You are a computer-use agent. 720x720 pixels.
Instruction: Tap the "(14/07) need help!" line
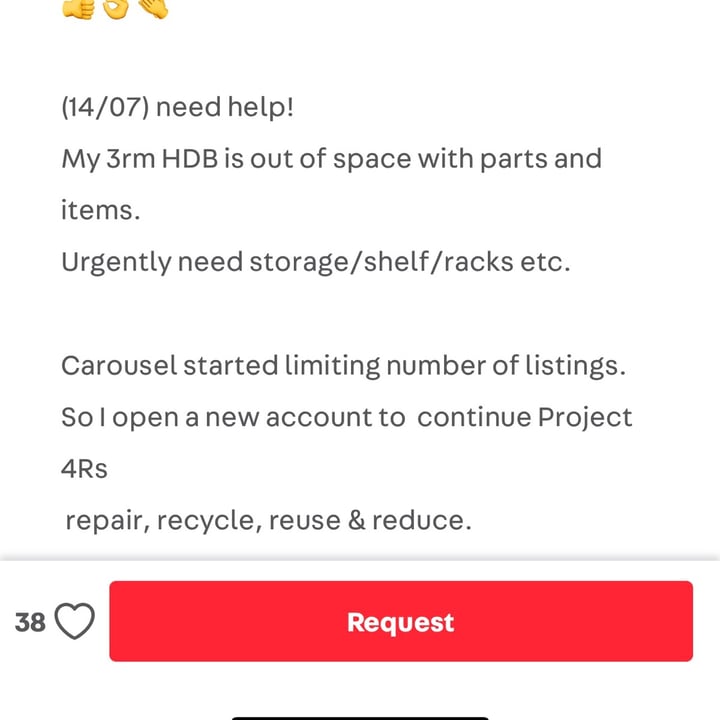coord(177,108)
